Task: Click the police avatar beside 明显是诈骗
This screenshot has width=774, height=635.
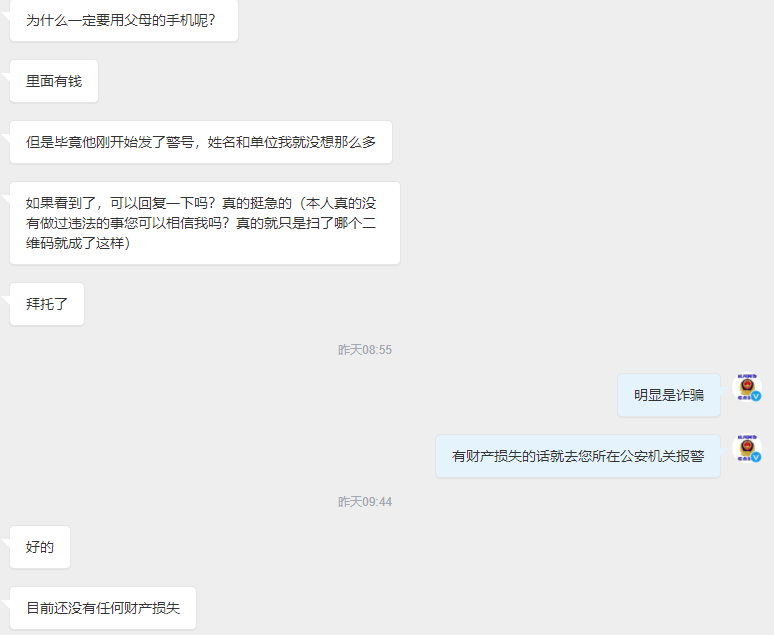Action: point(747,387)
